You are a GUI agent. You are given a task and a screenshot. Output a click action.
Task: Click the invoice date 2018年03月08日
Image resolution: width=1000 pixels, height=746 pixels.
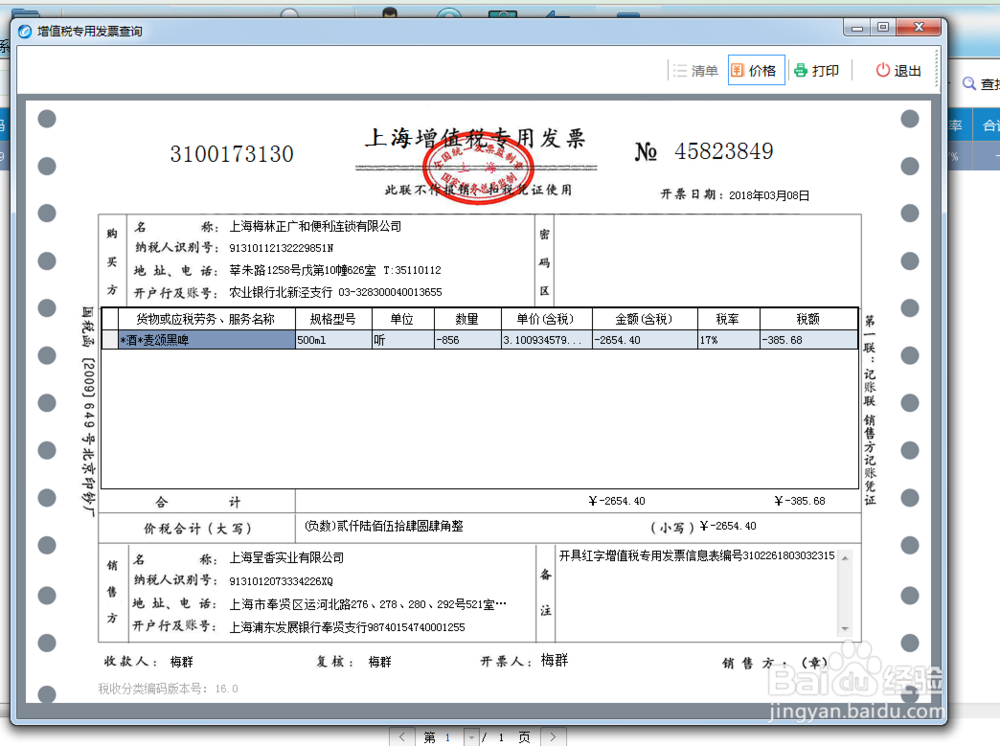point(769,195)
